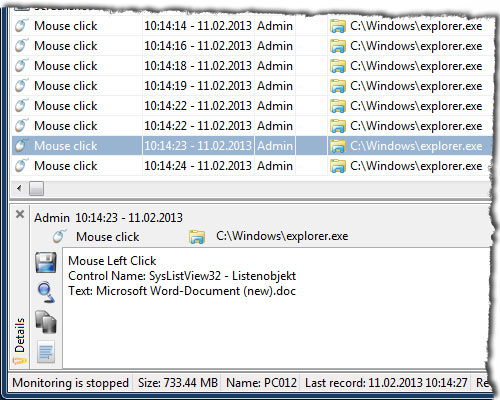Click the explorer.exe folder icon in details header

pos(197,237)
